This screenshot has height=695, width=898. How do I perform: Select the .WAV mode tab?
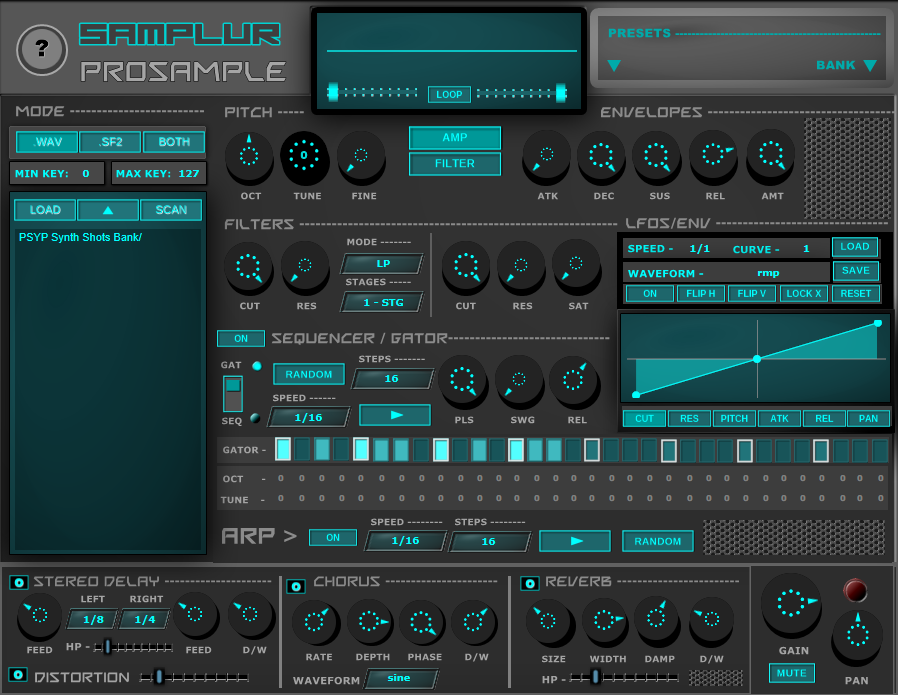click(x=47, y=142)
